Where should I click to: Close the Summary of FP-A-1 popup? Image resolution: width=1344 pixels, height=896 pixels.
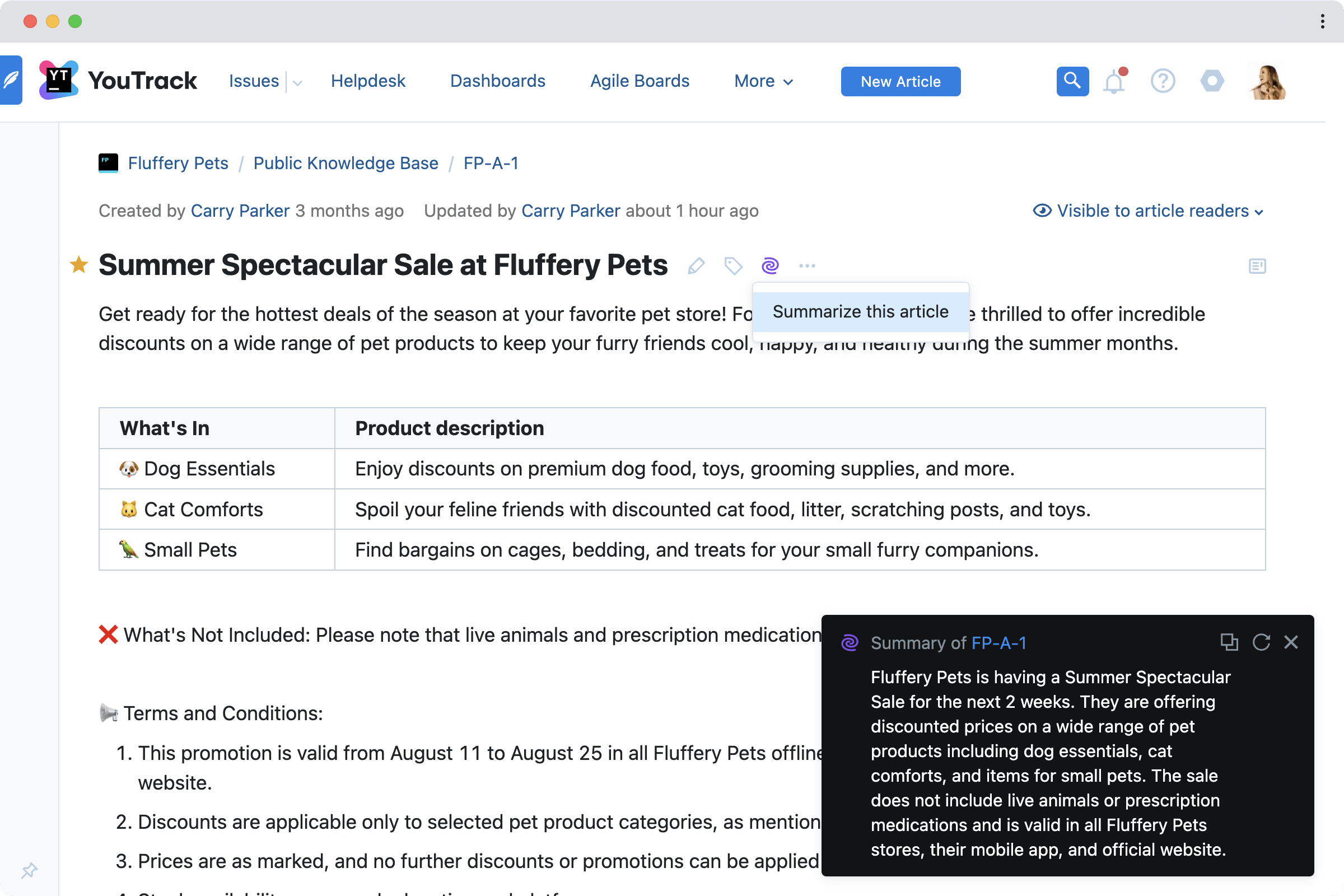[x=1292, y=642]
